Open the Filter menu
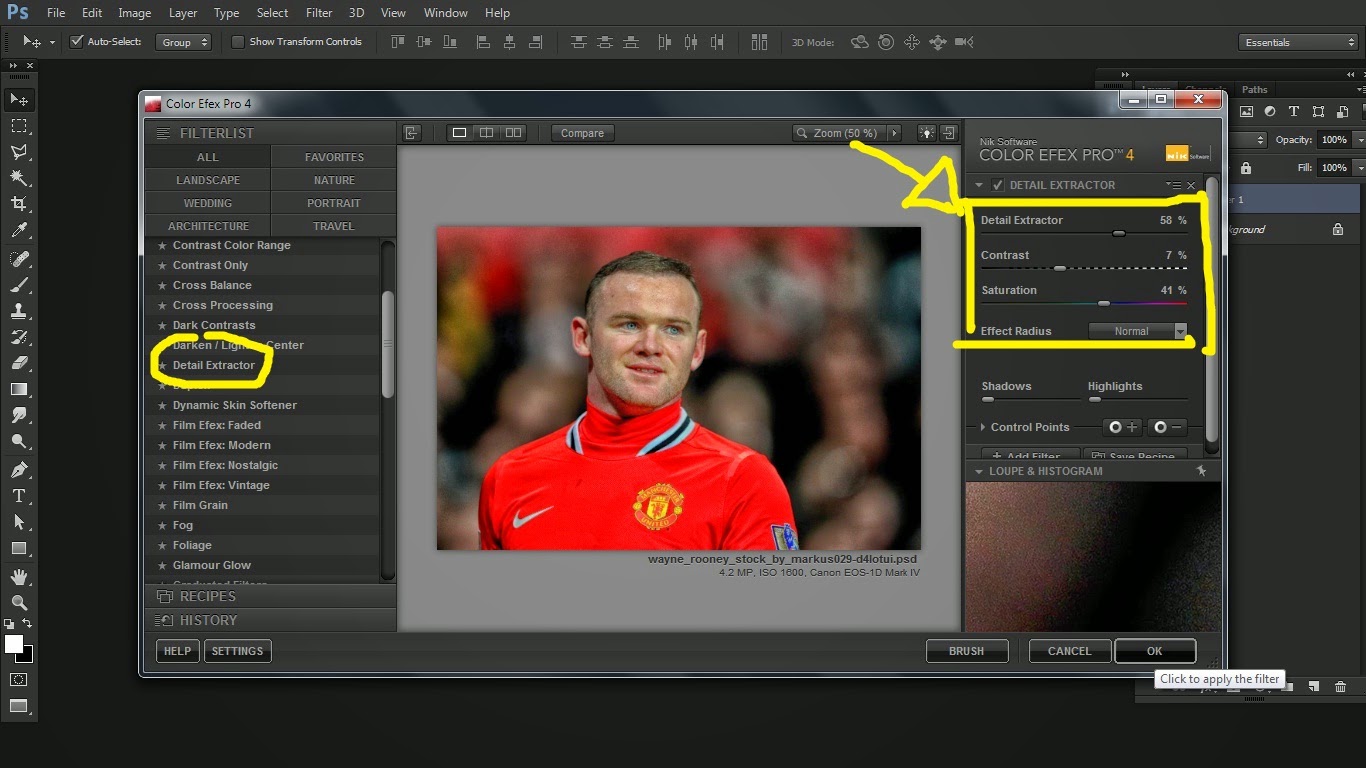The image size is (1366, 768). (x=319, y=13)
